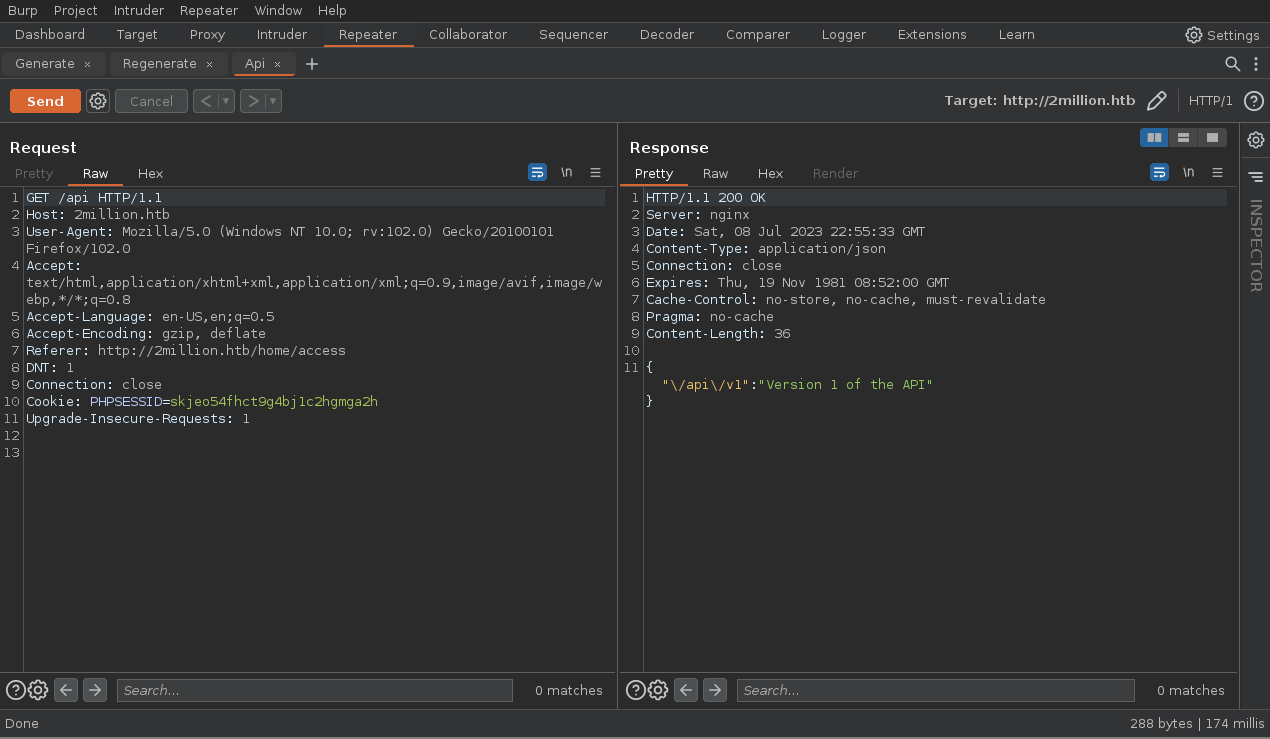Switch to the Logger tab
Image resolution: width=1270 pixels, height=739 pixels.
pyautogui.click(x=844, y=34)
